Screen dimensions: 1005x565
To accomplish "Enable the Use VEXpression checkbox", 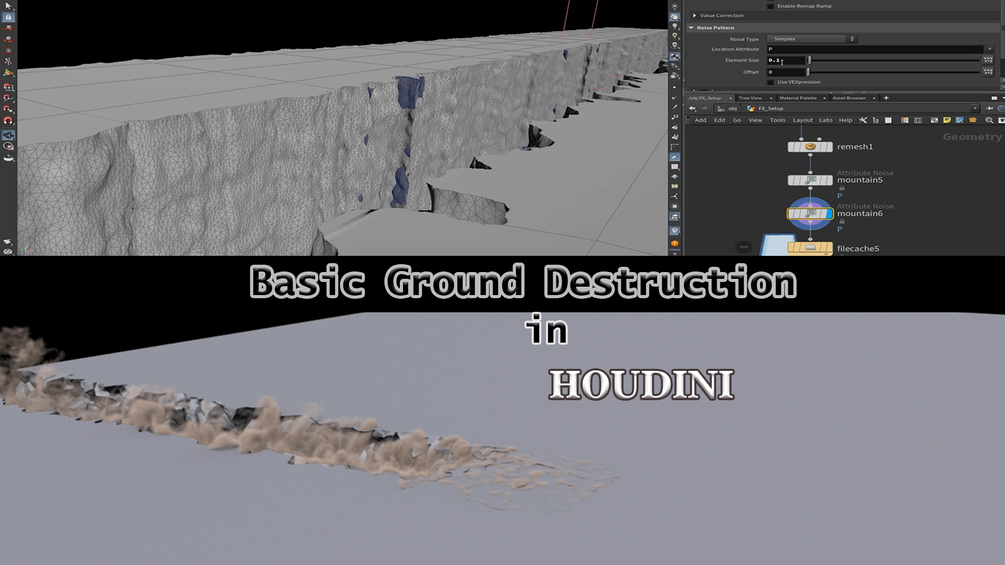I will pos(770,82).
